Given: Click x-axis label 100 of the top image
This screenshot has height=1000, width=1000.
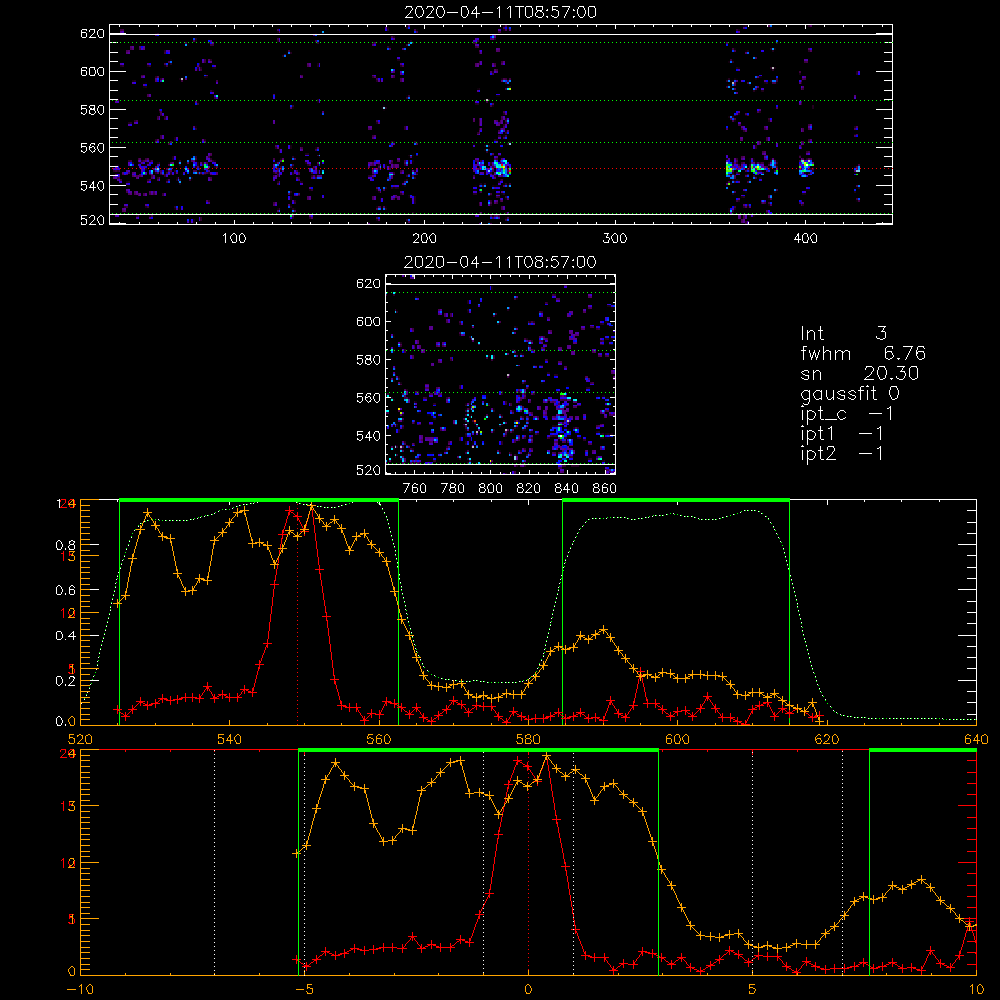Looking at the screenshot, I should 234,239.
